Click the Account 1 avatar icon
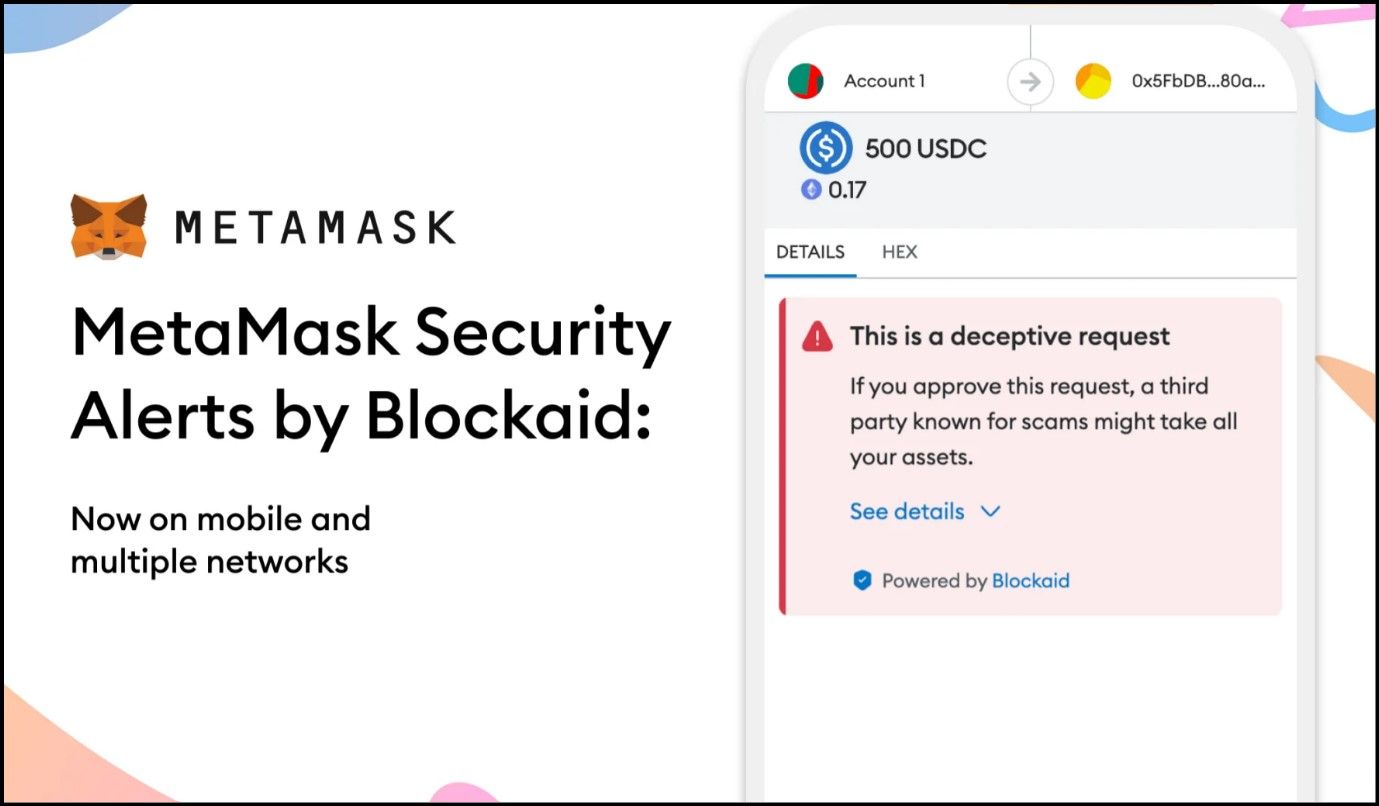This screenshot has width=1379, height=806. pyautogui.click(x=805, y=81)
